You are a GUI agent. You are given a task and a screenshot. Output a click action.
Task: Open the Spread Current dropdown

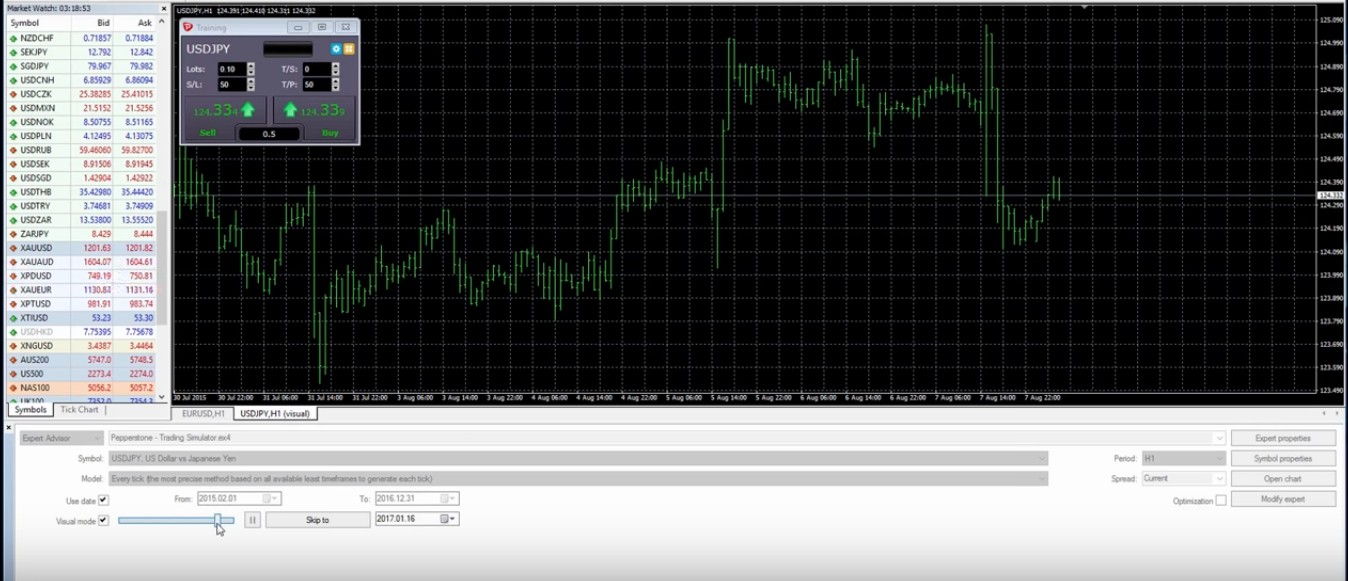pyautogui.click(x=1184, y=478)
